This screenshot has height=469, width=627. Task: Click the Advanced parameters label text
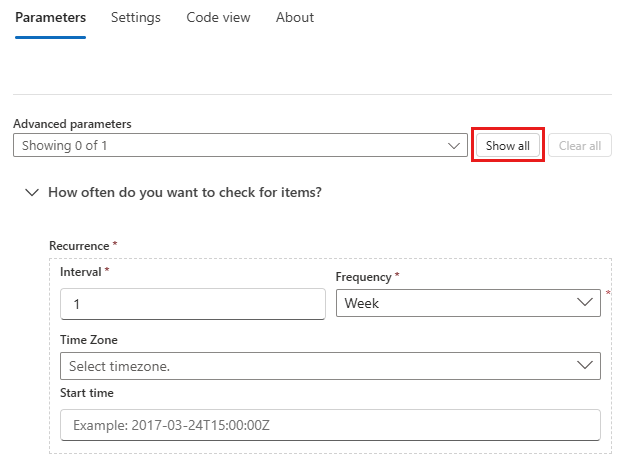click(72, 124)
